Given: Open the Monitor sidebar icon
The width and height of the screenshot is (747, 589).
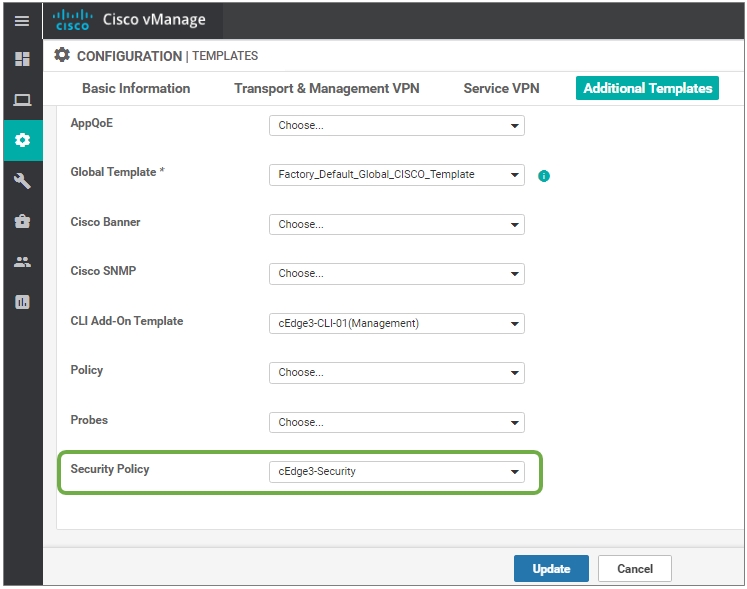Looking at the screenshot, I should coord(22,99).
